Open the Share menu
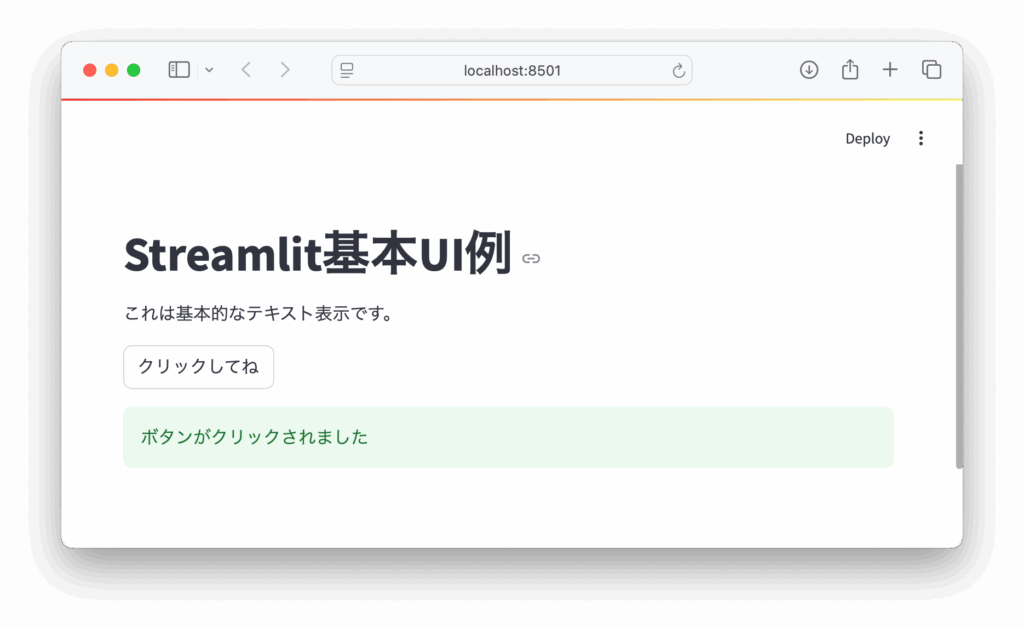This screenshot has height=629, width=1024. coord(850,70)
